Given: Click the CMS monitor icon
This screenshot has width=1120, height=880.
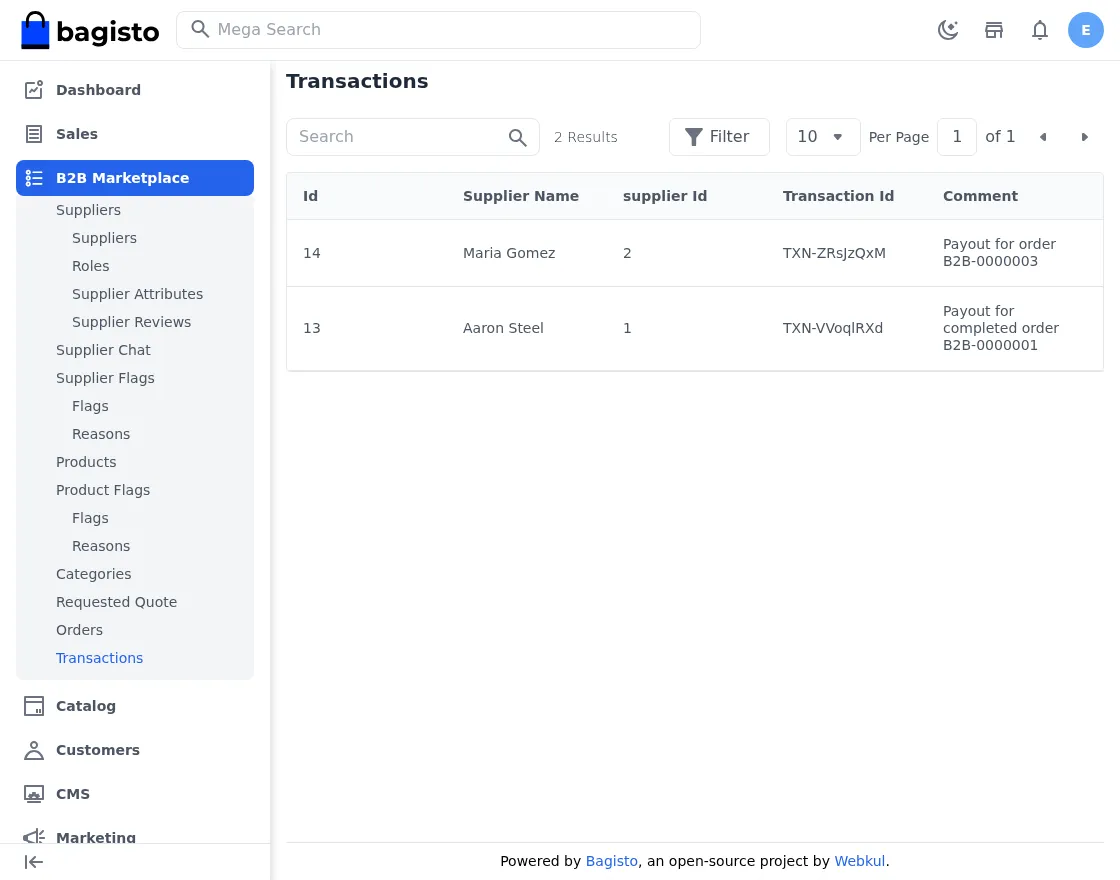Looking at the screenshot, I should (34, 794).
